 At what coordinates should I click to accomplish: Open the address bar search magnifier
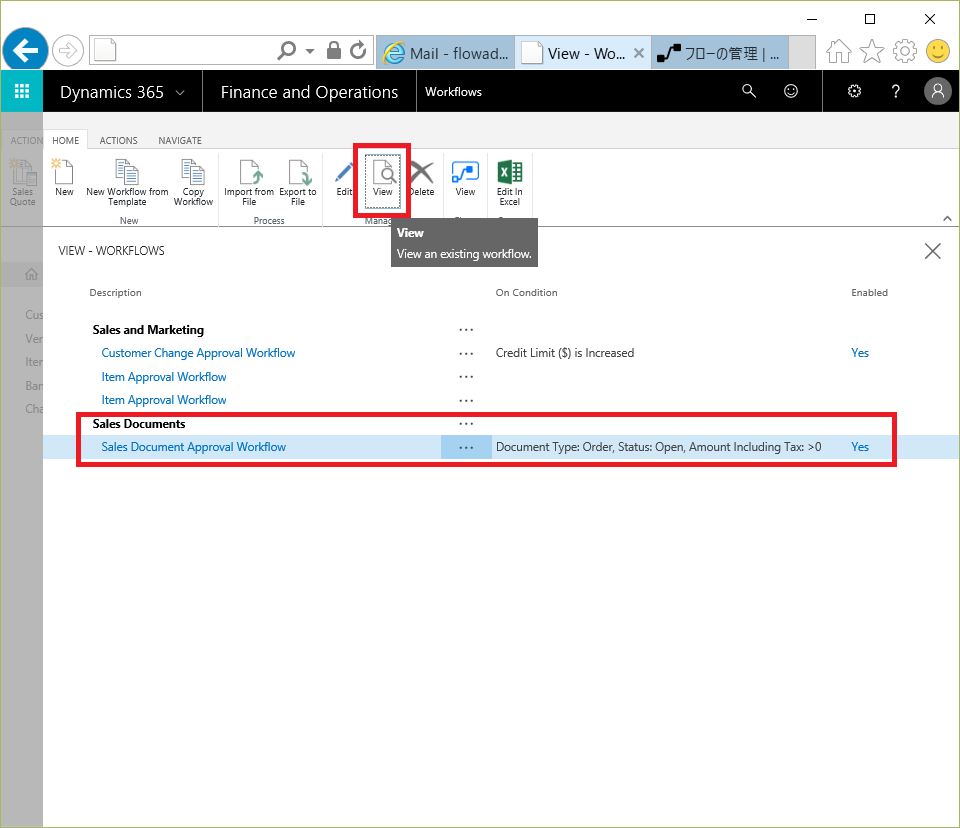pos(287,50)
